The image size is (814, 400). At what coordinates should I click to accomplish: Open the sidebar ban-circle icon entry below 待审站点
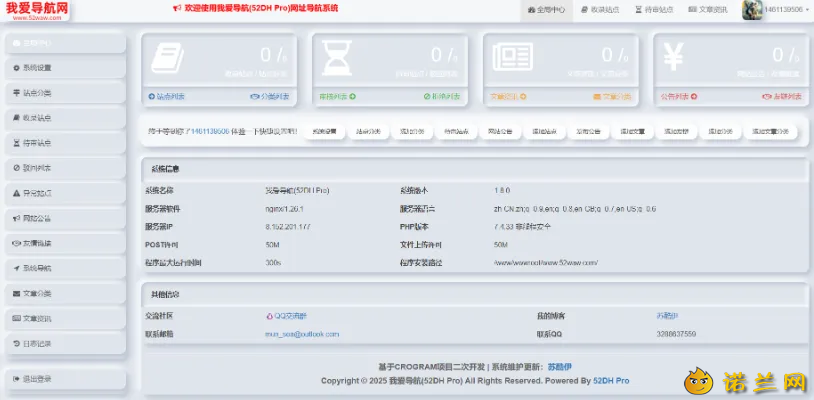pyautogui.click(x=16, y=168)
